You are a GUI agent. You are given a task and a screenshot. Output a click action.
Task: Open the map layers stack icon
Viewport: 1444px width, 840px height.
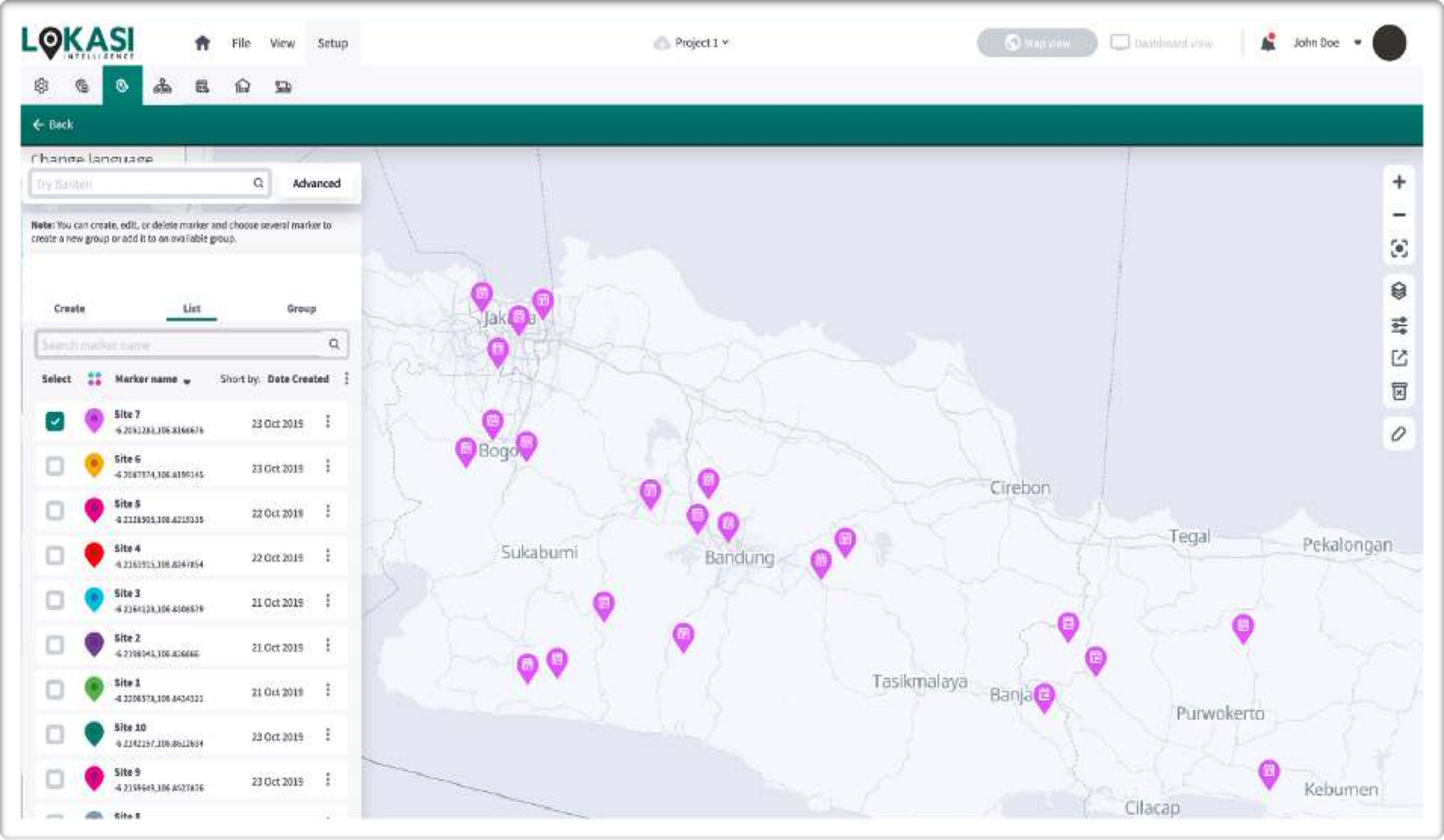point(1399,291)
